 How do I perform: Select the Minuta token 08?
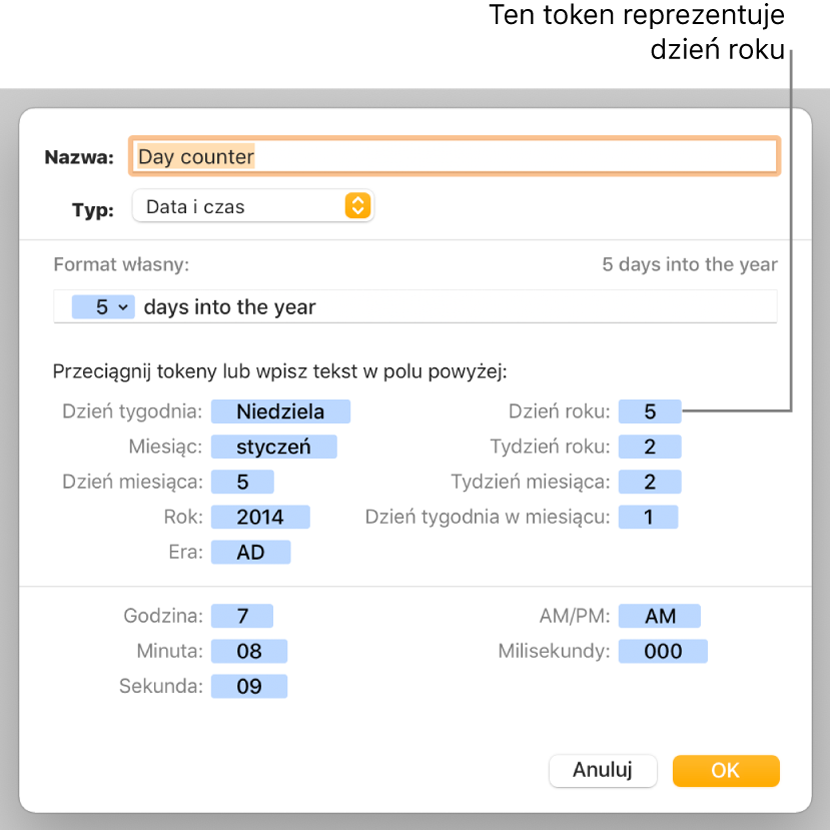point(249,651)
